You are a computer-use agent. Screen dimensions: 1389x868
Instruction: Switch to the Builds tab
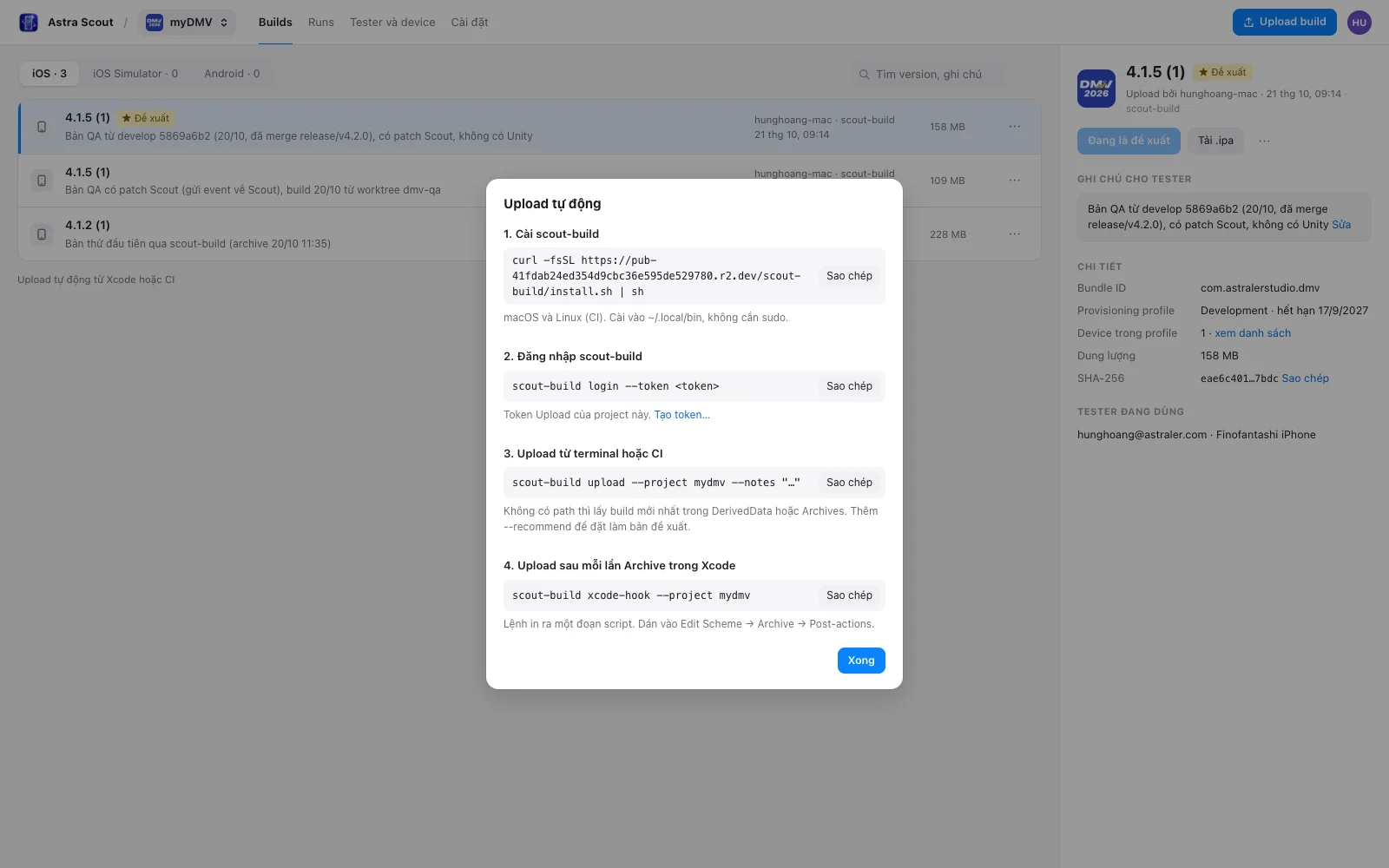[275, 23]
